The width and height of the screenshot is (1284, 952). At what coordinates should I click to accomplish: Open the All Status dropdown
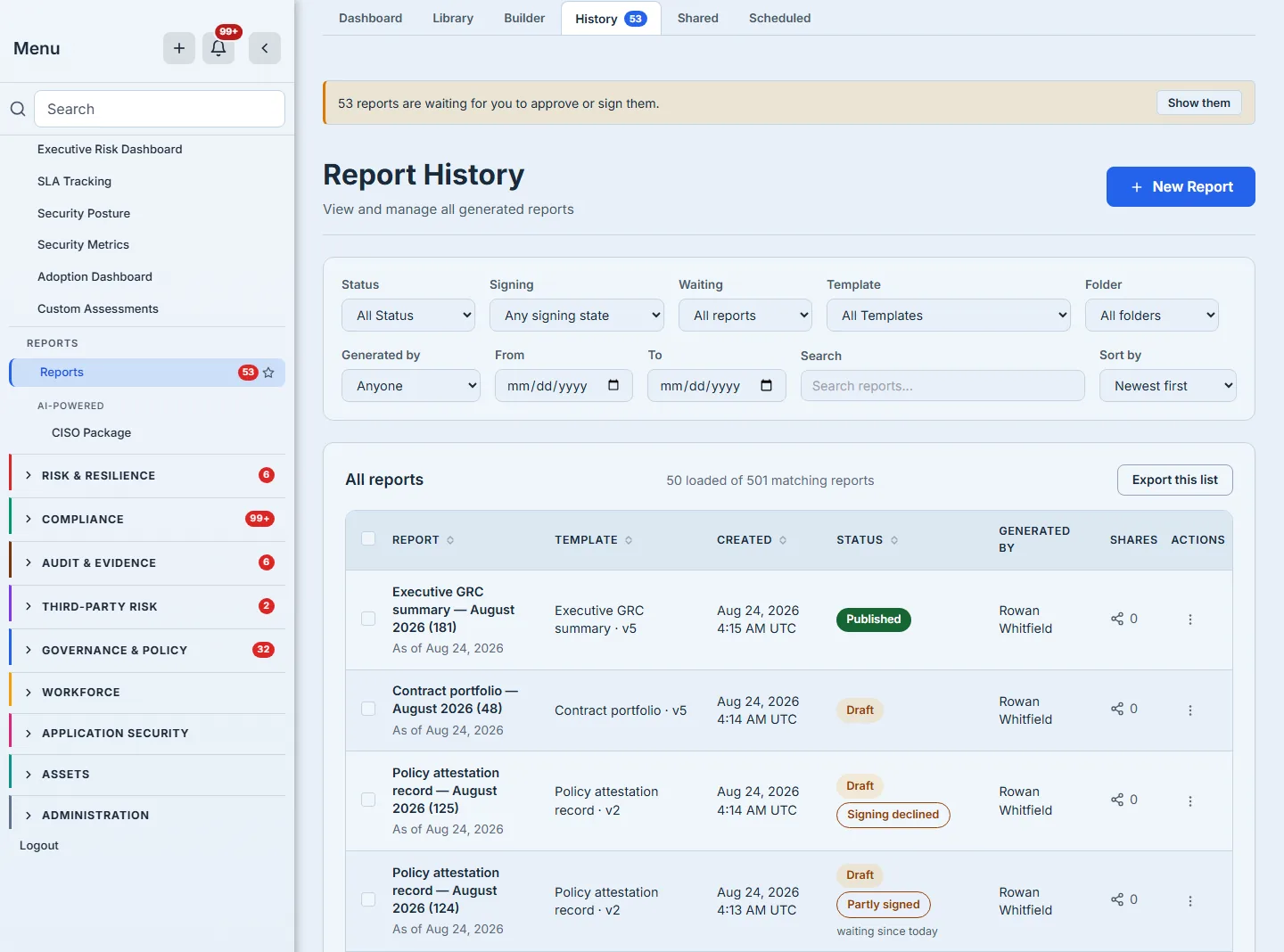tap(408, 316)
